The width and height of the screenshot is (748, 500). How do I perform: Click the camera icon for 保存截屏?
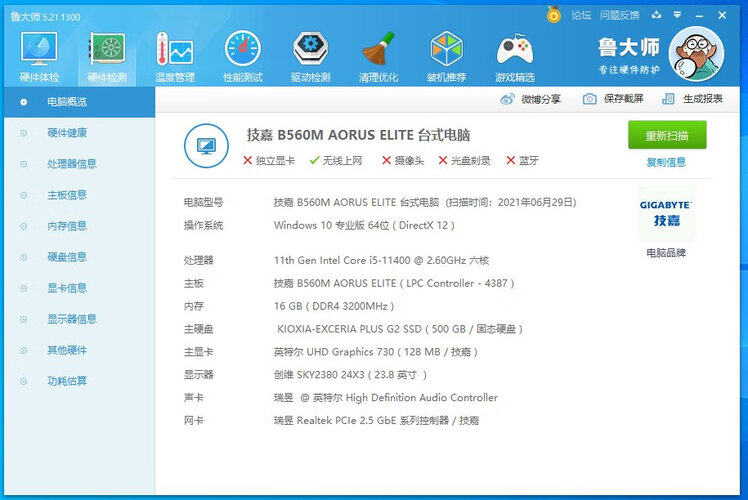pos(590,99)
